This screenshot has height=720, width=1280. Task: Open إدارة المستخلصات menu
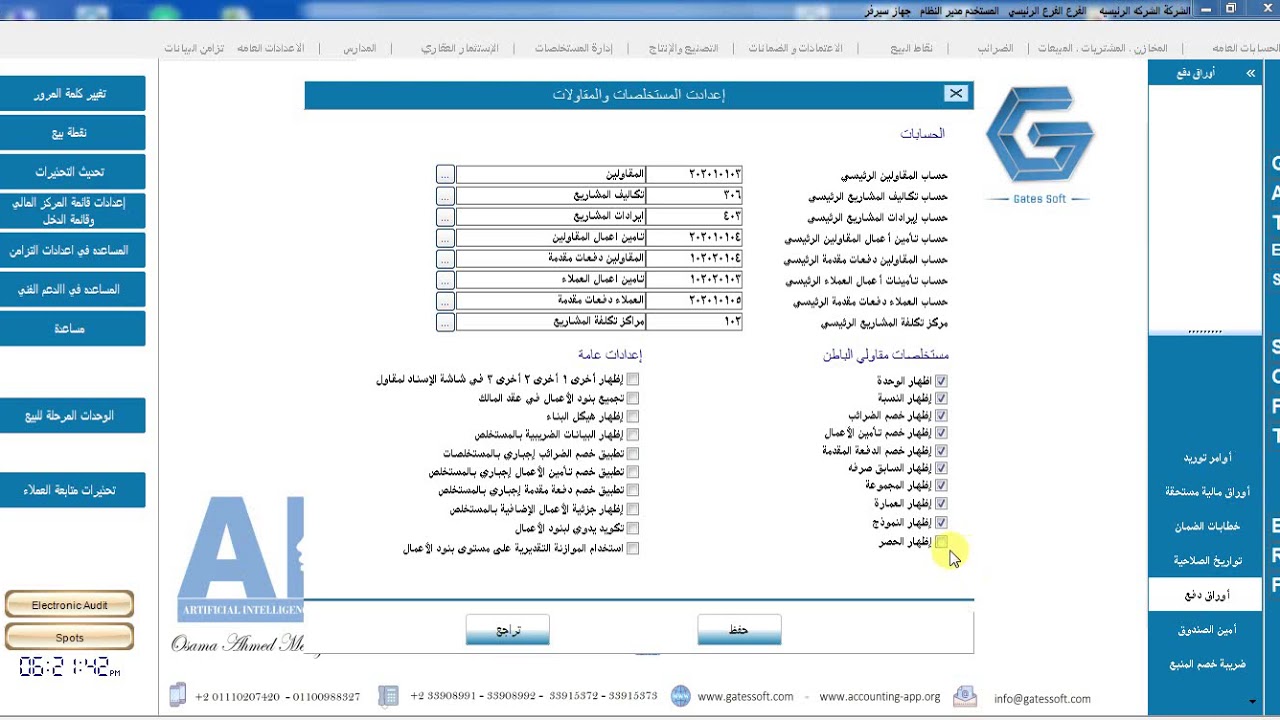point(573,48)
